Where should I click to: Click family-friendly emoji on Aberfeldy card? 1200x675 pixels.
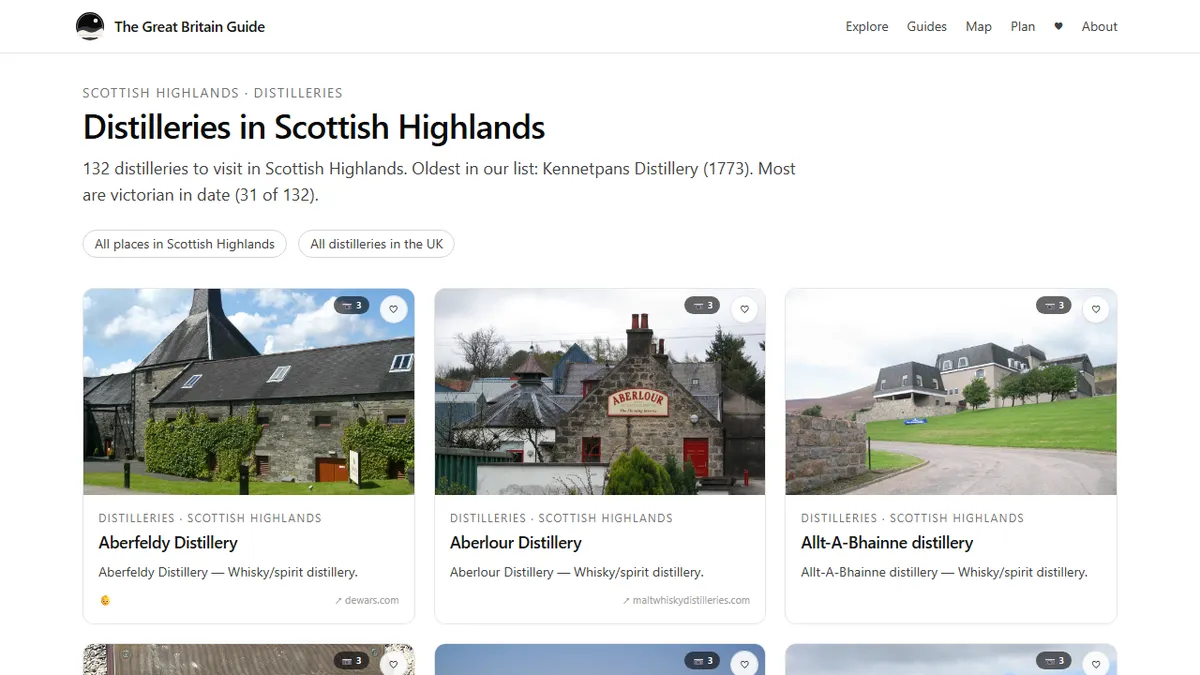pyautogui.click(x=105, y=600)
